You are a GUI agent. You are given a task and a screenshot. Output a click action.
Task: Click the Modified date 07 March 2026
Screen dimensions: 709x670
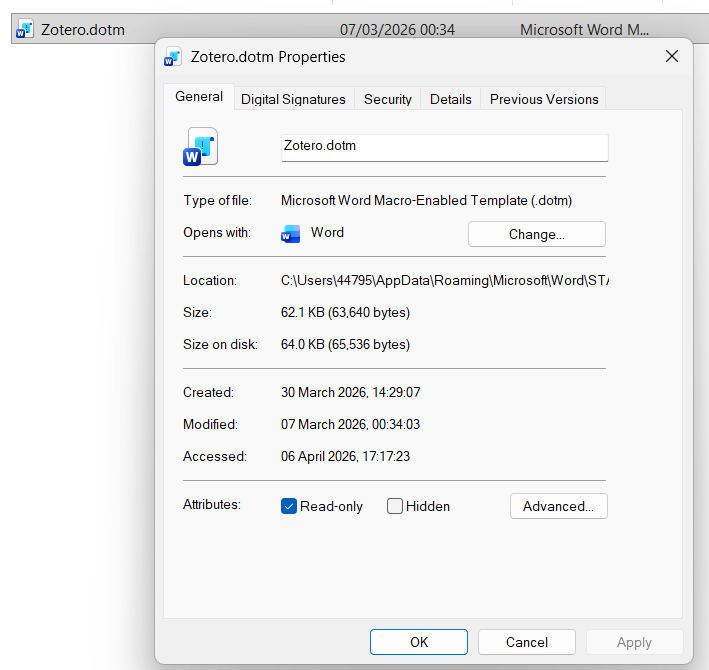click(350, 425)
